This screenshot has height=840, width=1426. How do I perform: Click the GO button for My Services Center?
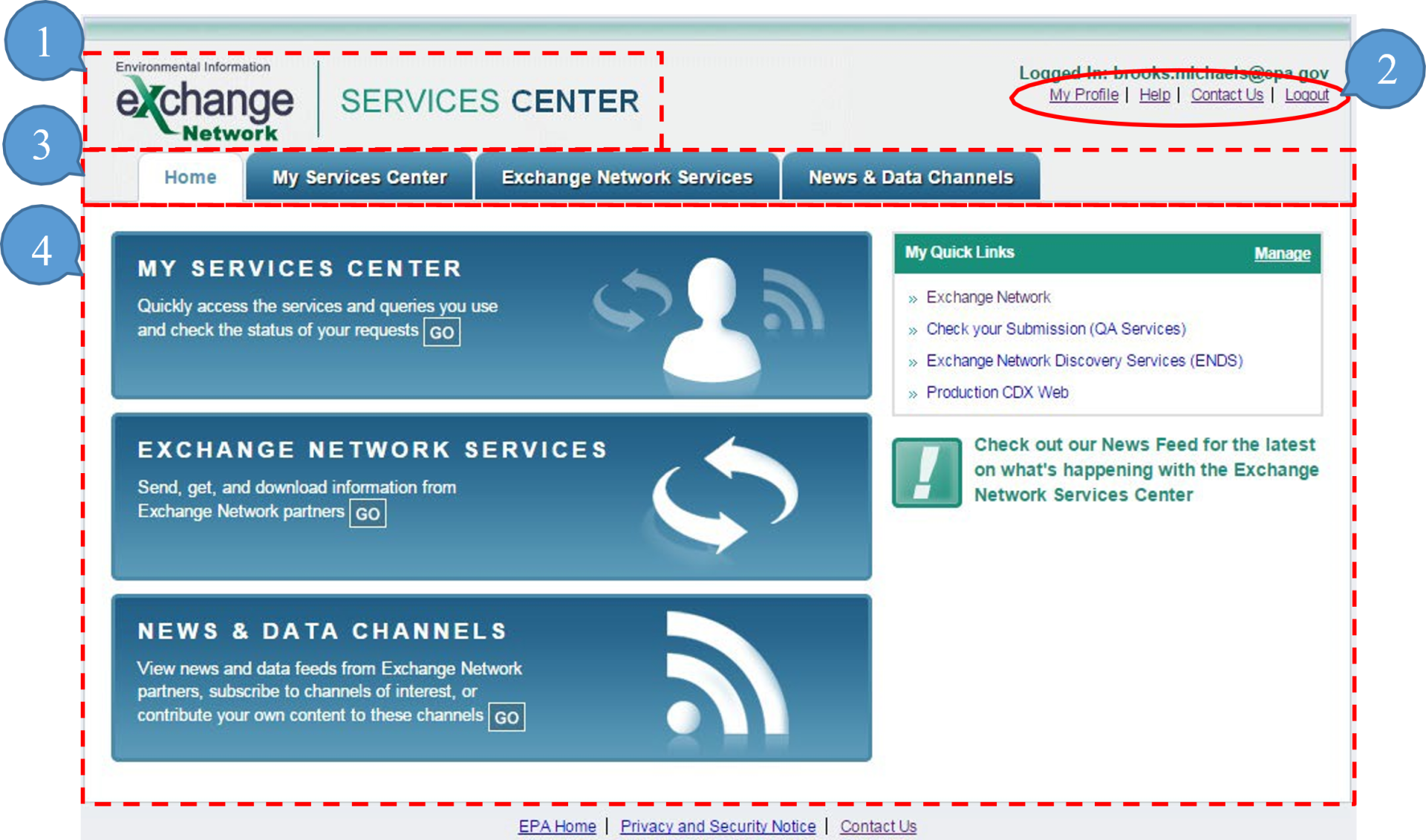(x=441, y=331)
